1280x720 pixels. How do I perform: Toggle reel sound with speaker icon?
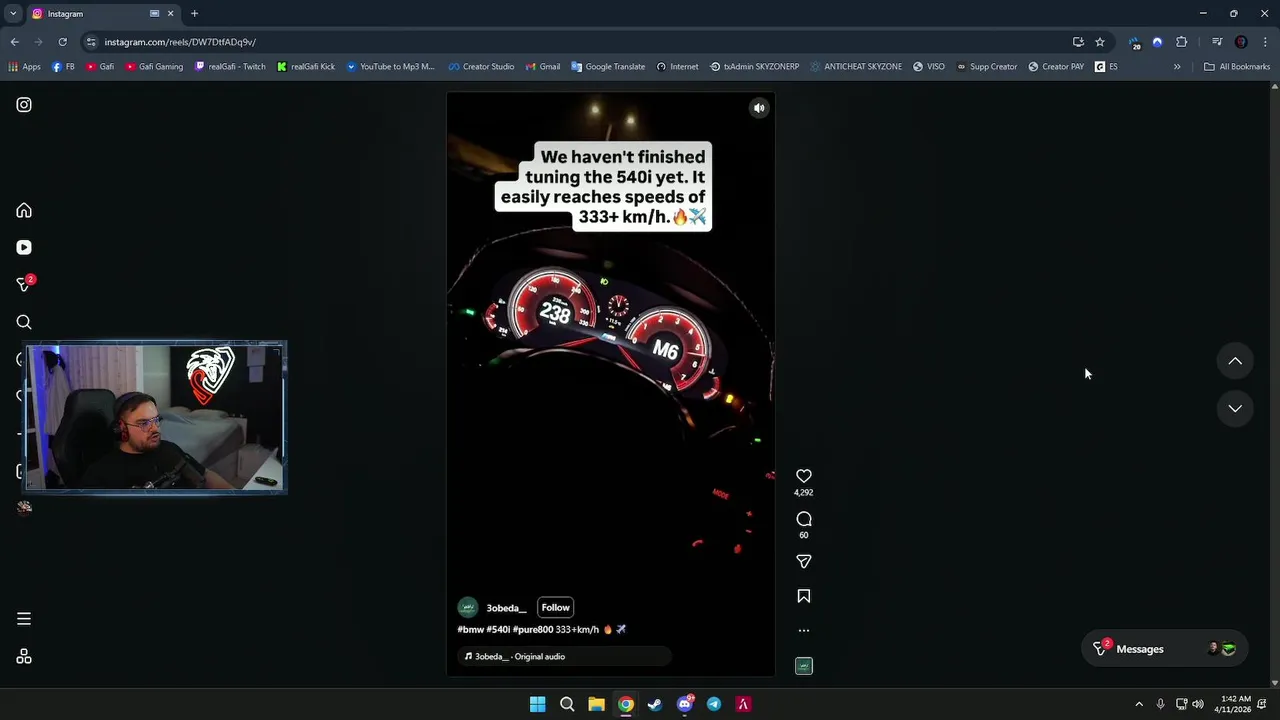(759, 108)
